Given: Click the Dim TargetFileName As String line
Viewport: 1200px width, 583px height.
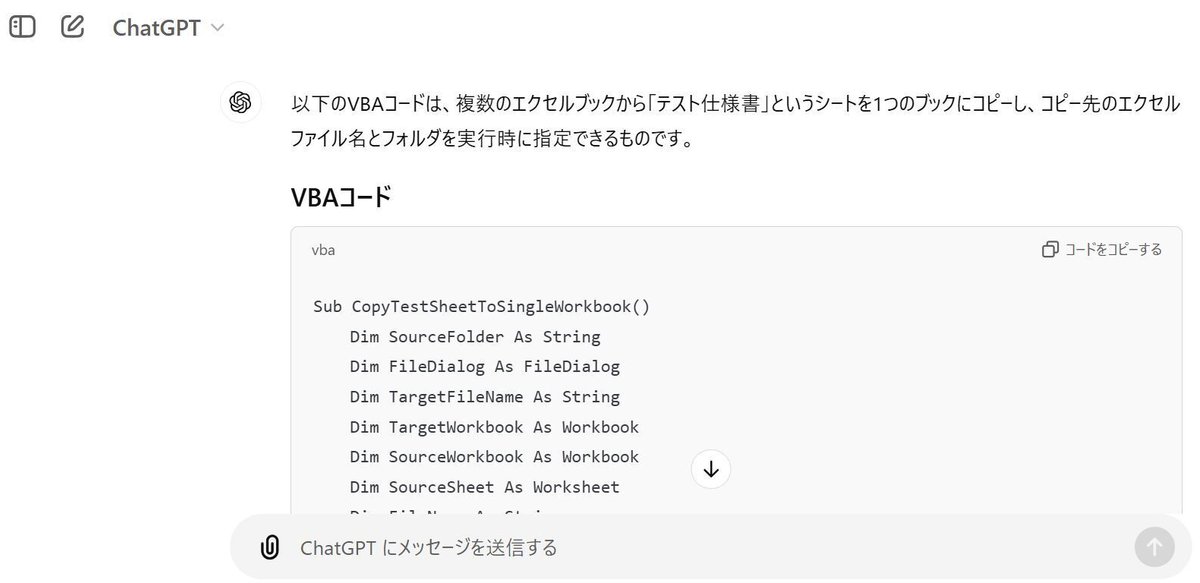Looking at the screenshot, I should coord(485,396).
